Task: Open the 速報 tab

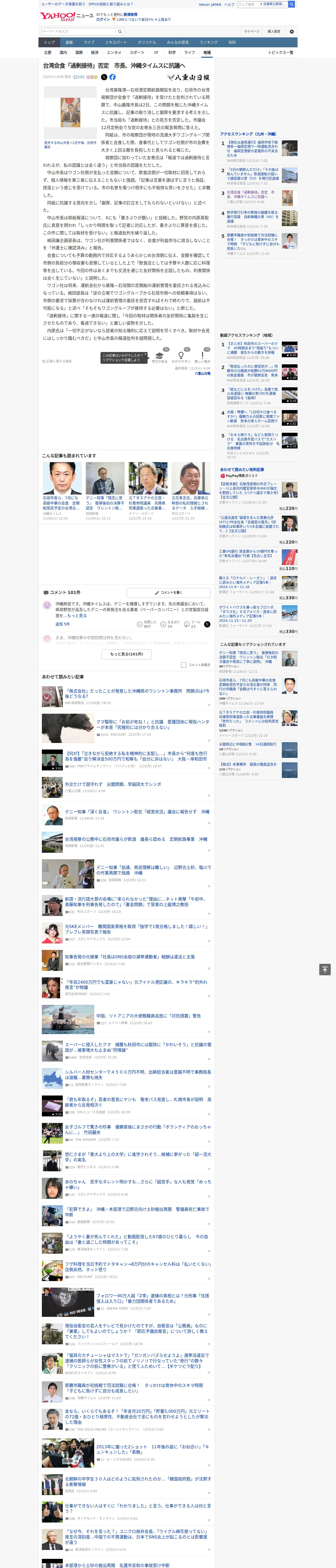Action: point(69,43)
